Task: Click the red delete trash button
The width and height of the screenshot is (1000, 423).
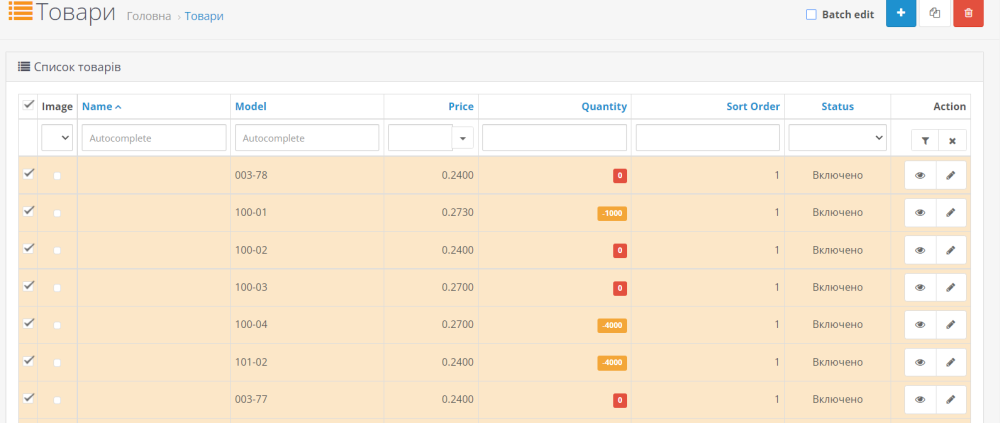Action: click(x=968, y=14)
